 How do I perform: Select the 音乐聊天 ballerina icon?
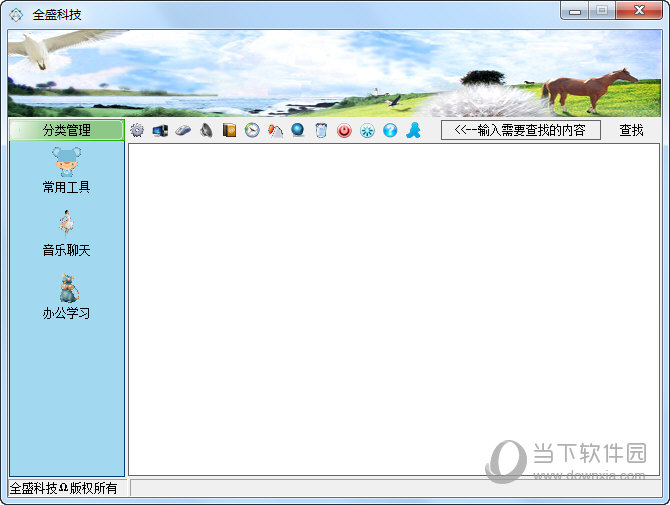click(x=66, y=224)
